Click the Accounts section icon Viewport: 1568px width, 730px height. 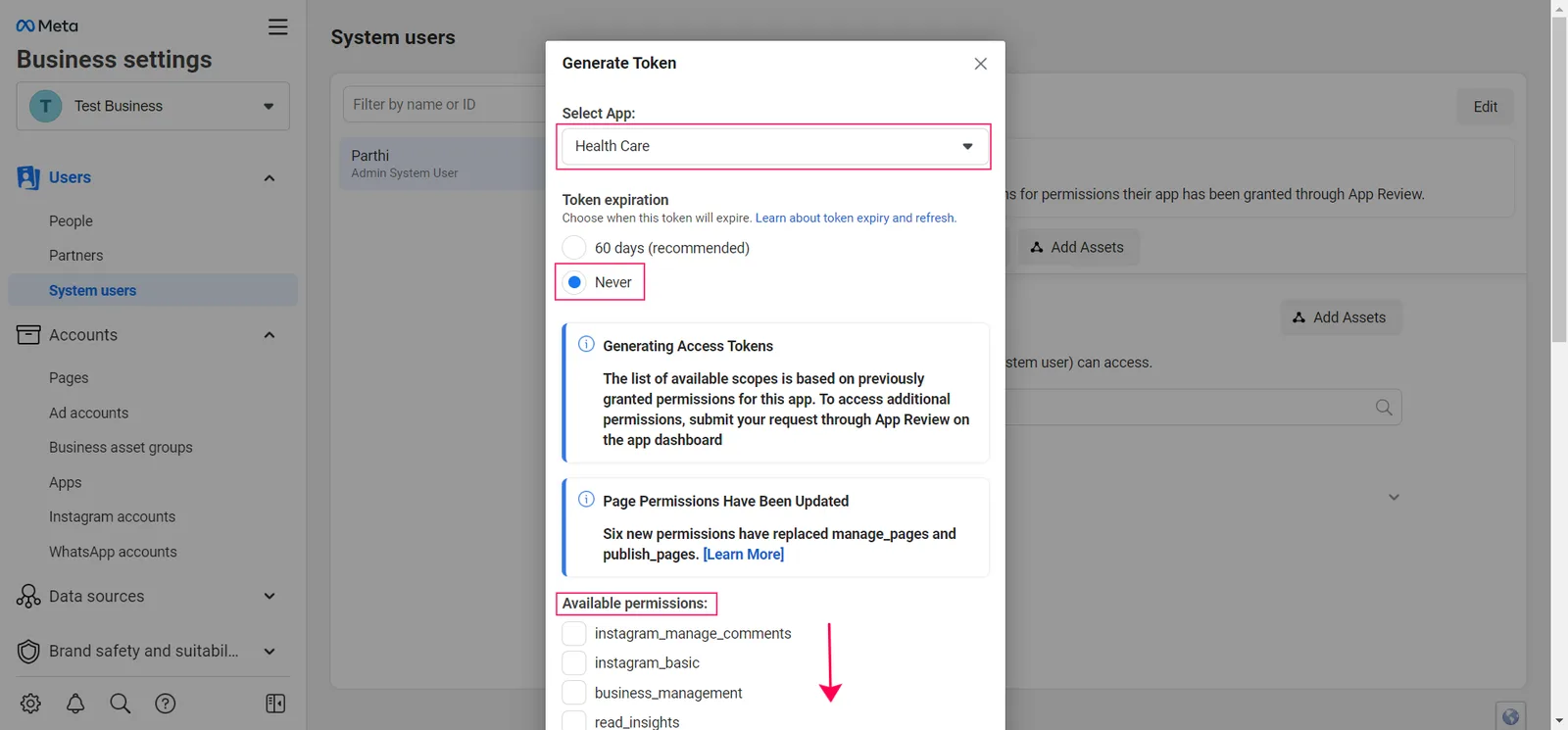tap(28, 335)
